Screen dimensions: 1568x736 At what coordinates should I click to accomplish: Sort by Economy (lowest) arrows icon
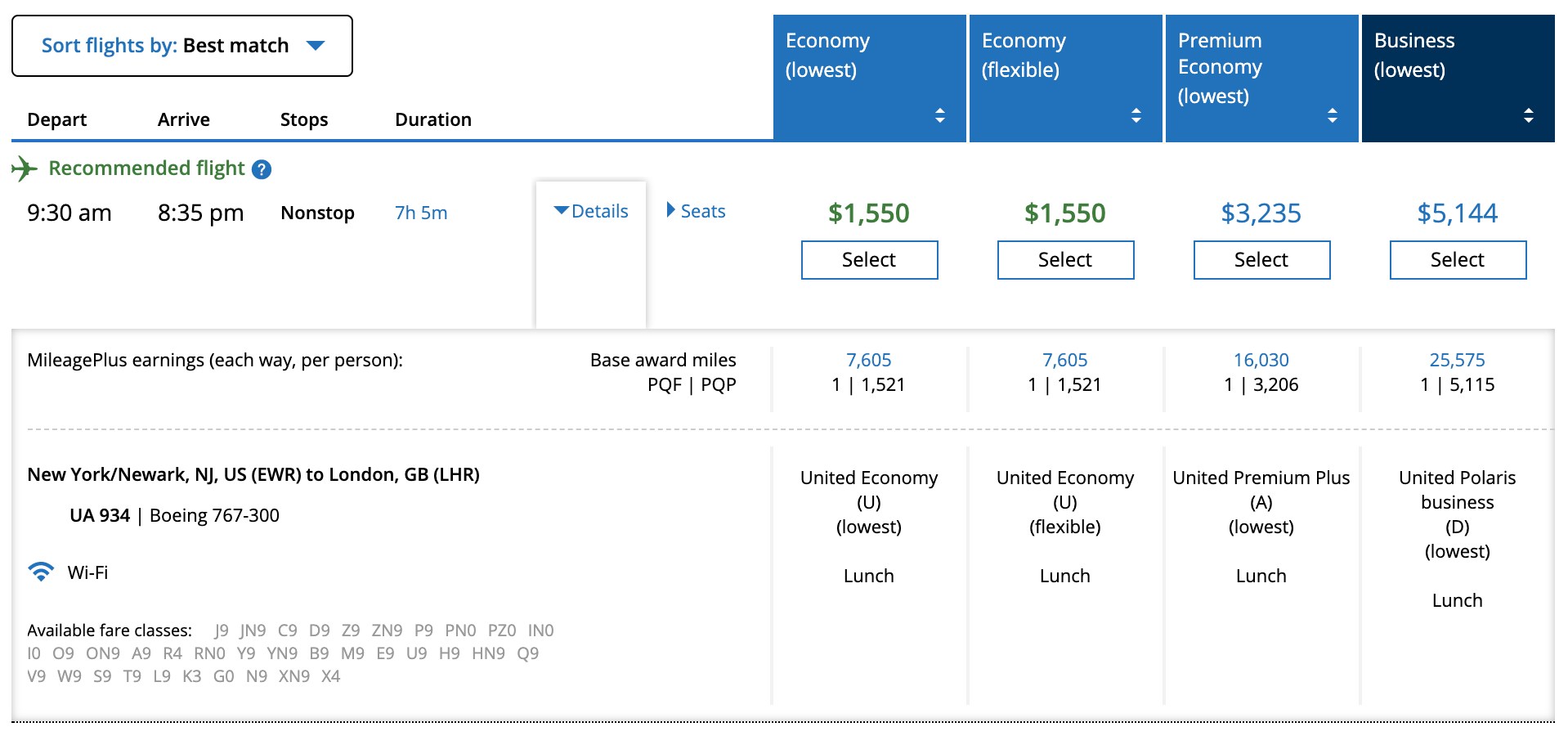coord(939,115)
